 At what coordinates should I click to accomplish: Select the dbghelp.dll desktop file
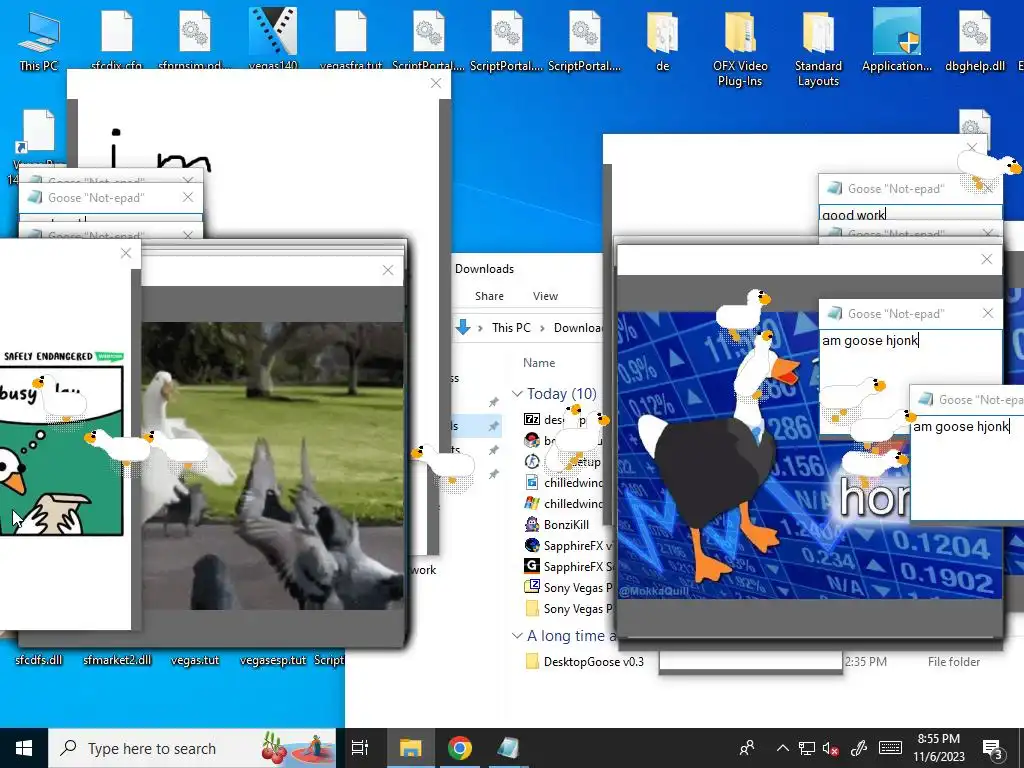(974, 39)
